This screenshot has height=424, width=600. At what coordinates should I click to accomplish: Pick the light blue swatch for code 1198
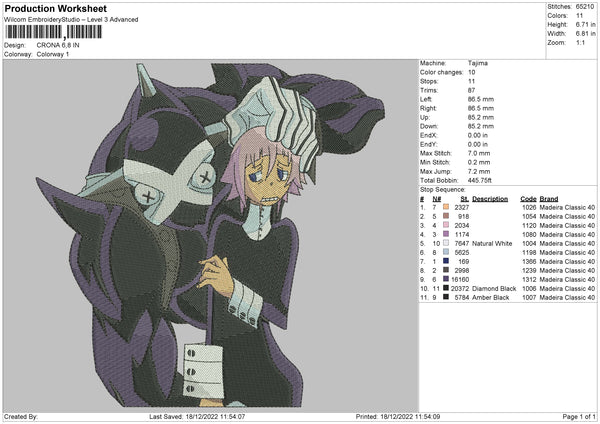[446, 252]
